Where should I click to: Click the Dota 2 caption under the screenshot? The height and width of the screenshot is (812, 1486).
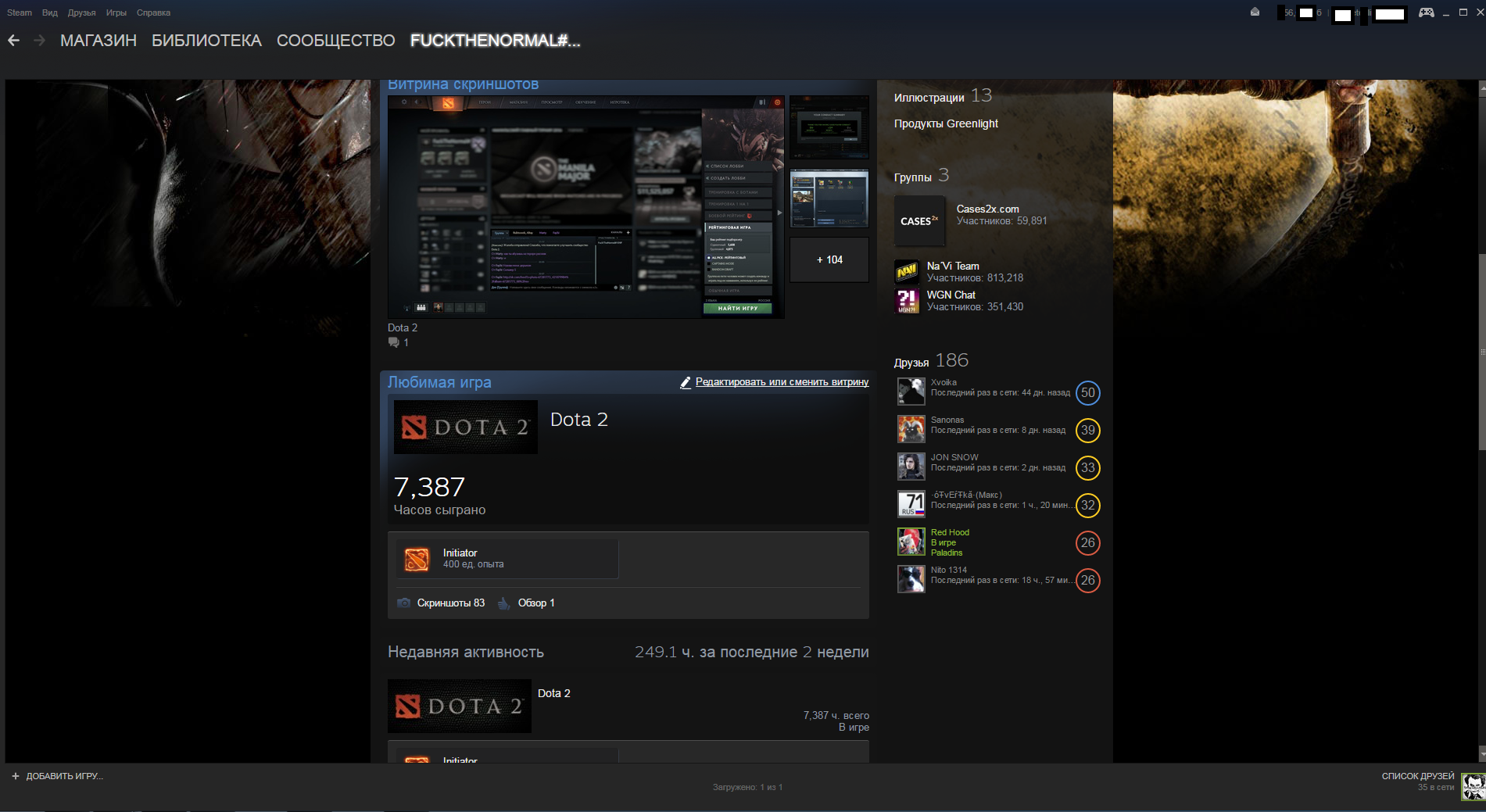pyautogui.click(x=403, y=327)
